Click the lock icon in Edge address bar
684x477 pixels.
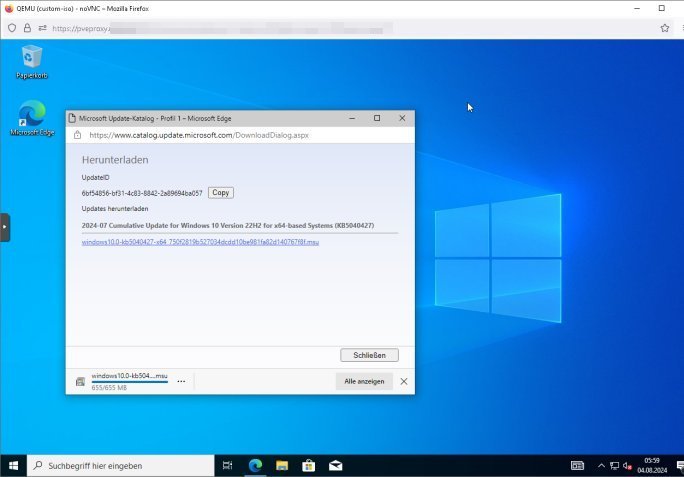coord(78,135)
